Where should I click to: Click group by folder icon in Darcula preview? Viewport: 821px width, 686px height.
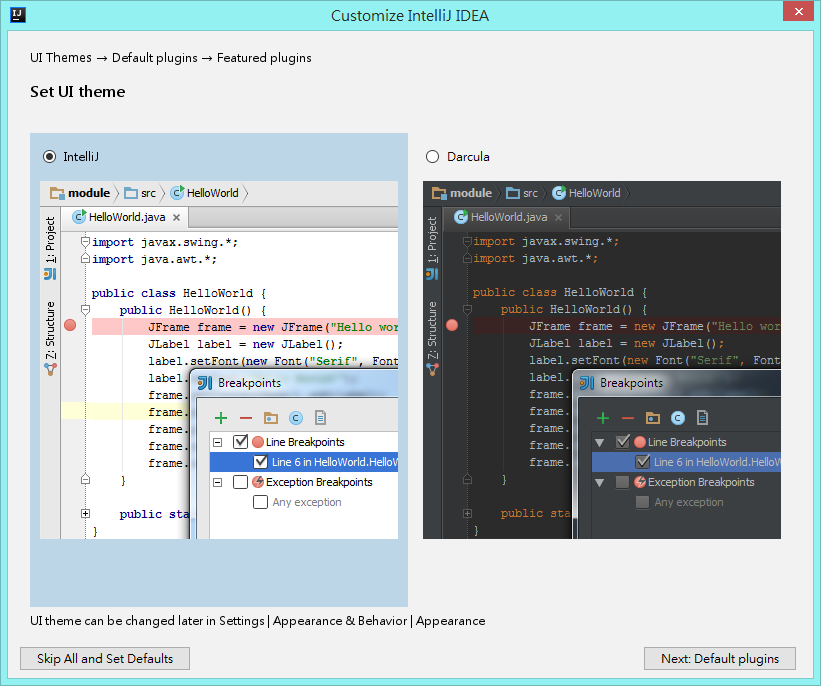pyautogui.click(x=653, y=418)
